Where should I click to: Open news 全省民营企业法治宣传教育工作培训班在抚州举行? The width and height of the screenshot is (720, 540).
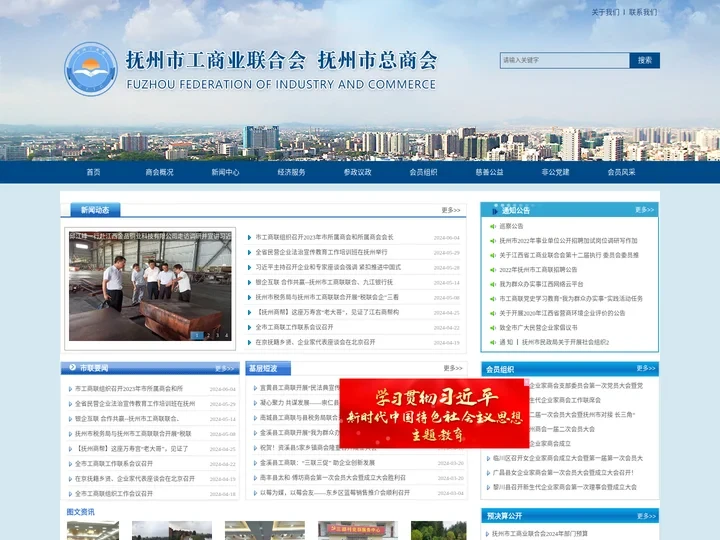pos(321,252)
